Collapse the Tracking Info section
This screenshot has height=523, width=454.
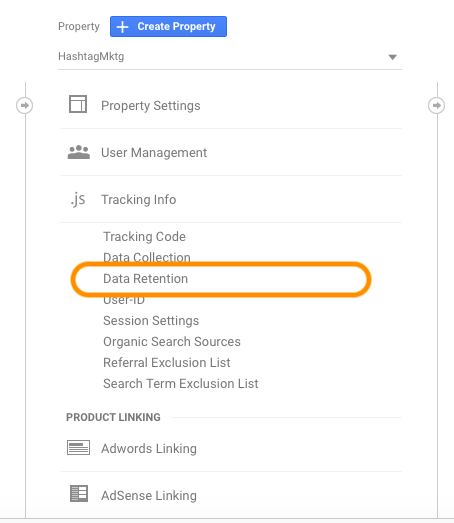click(138, 199)
